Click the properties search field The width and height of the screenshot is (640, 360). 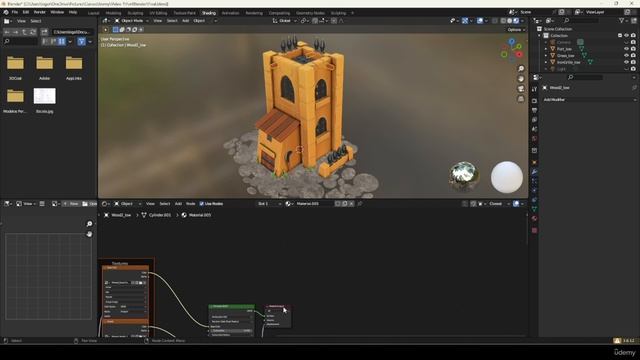point(585,77)
